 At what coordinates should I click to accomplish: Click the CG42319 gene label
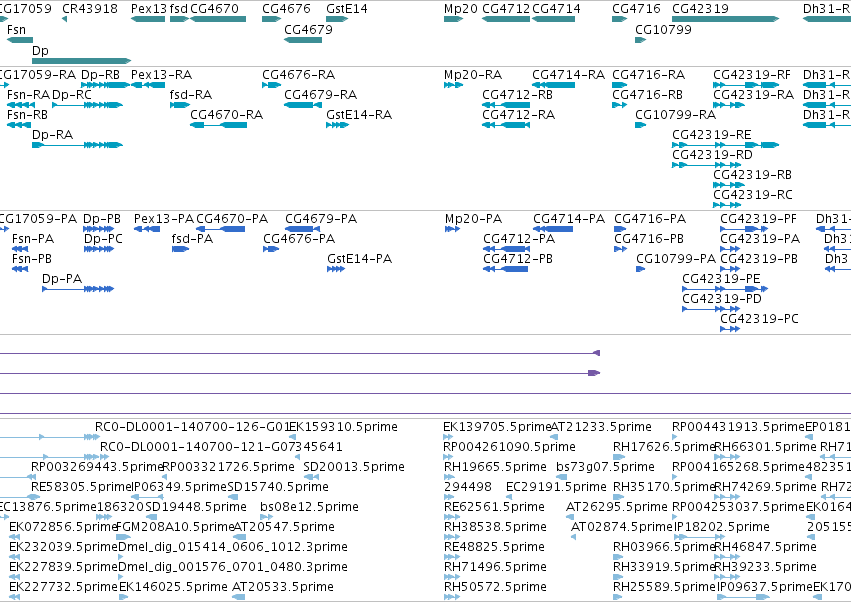(x=700, y=9)
